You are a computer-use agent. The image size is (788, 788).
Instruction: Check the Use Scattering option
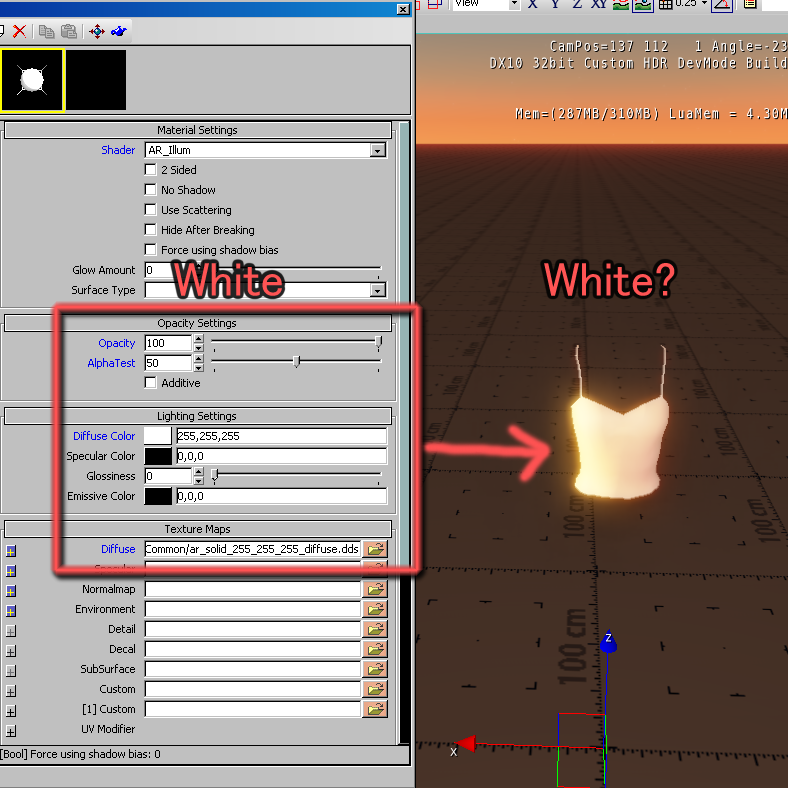[150, 210]
